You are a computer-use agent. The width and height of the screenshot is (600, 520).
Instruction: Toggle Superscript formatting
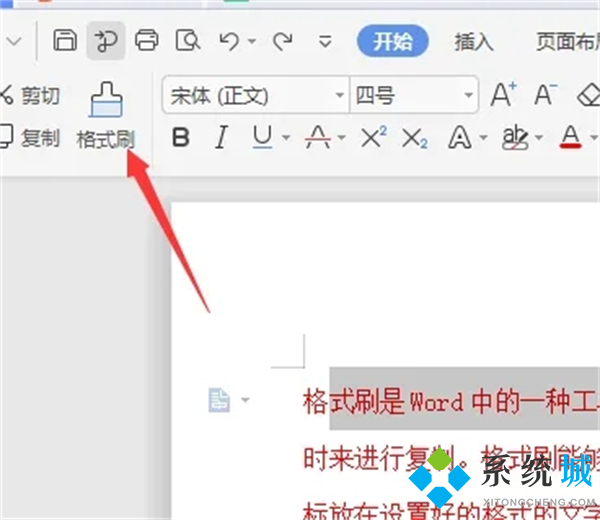pyautogui.click(x=373, y=138)
